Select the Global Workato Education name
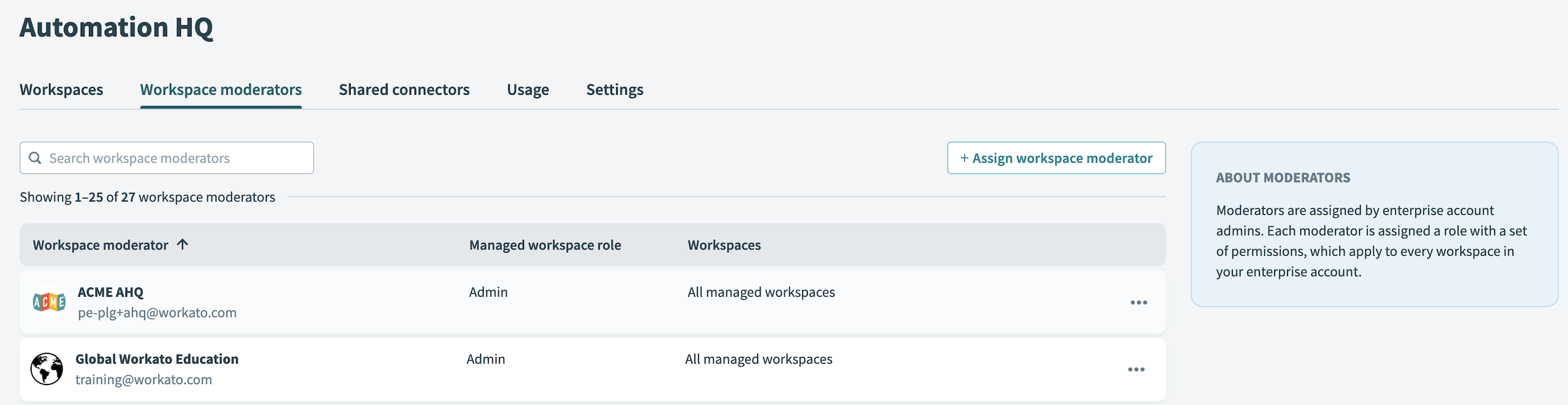The height and width of the screenshot is (405, 1568). (x=157, y=359)
